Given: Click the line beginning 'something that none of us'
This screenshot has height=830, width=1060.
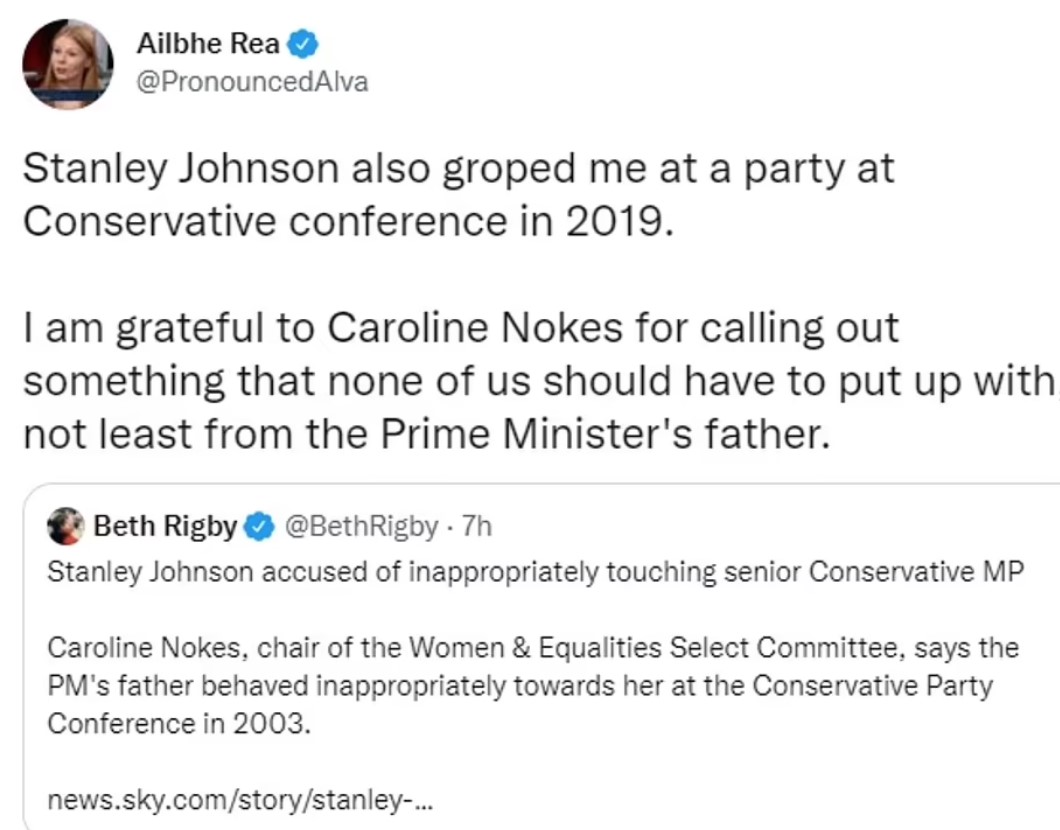Looking at the screenshot, I should coord(539,381).
